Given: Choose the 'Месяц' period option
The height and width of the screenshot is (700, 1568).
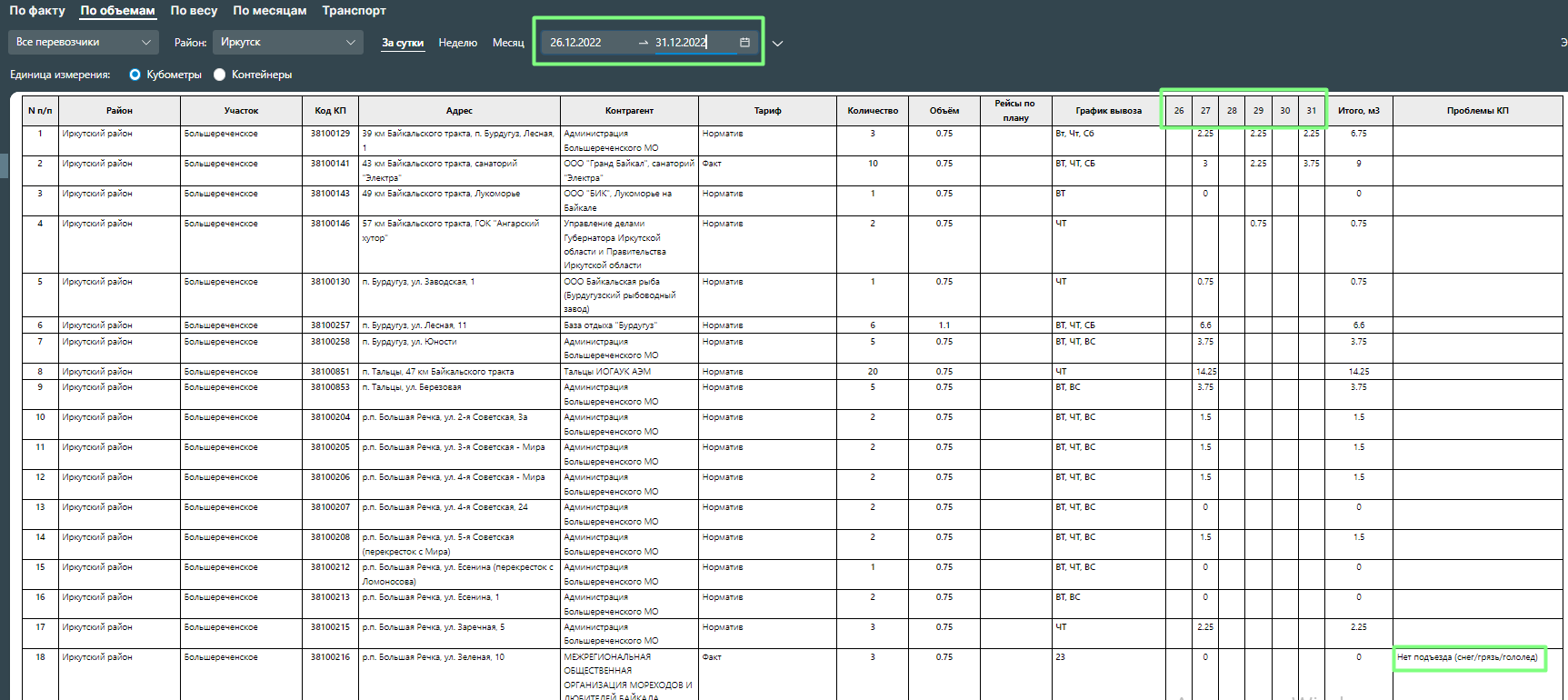Looking at the screenshot, I should click(x=508, y=43).
